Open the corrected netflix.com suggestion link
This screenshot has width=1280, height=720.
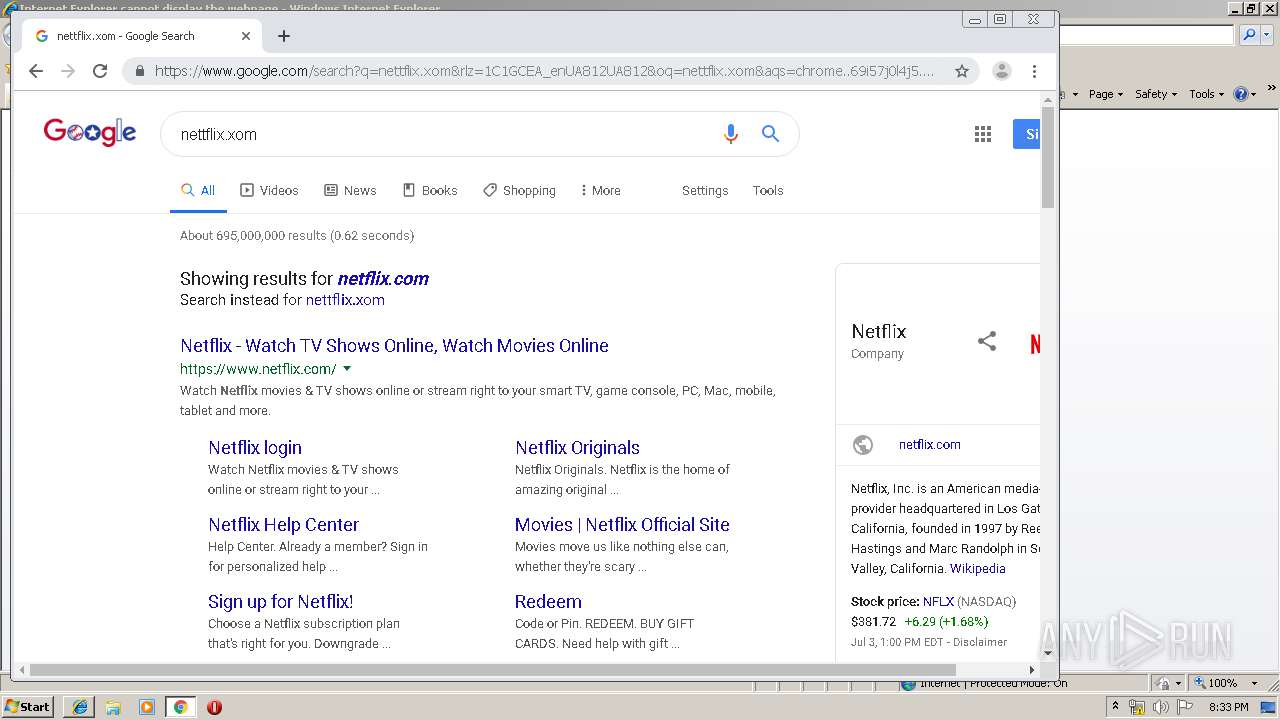[383, 278]
